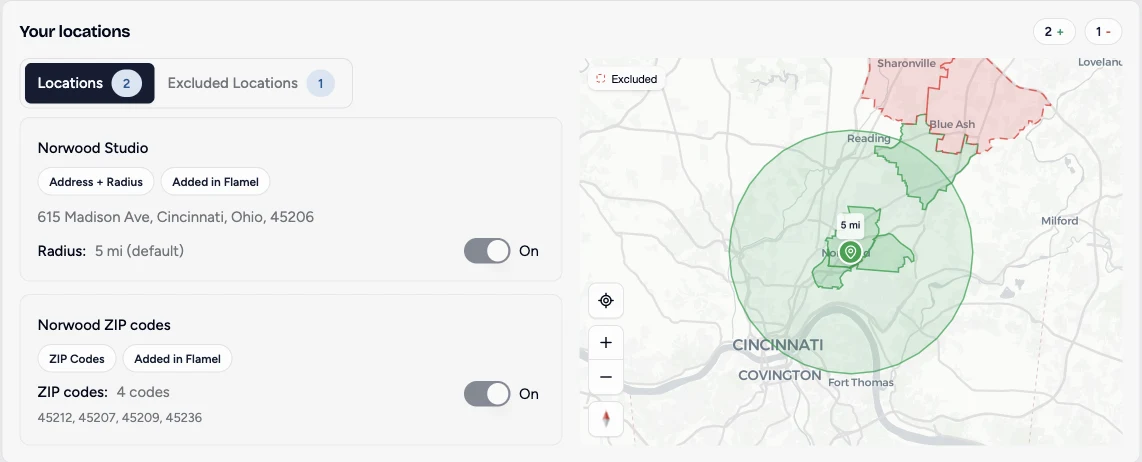Image resolution: width=1142 pixels, height=462 pixels.
Task: Click the 5 mi radius label on map
Action: [850, 225]
